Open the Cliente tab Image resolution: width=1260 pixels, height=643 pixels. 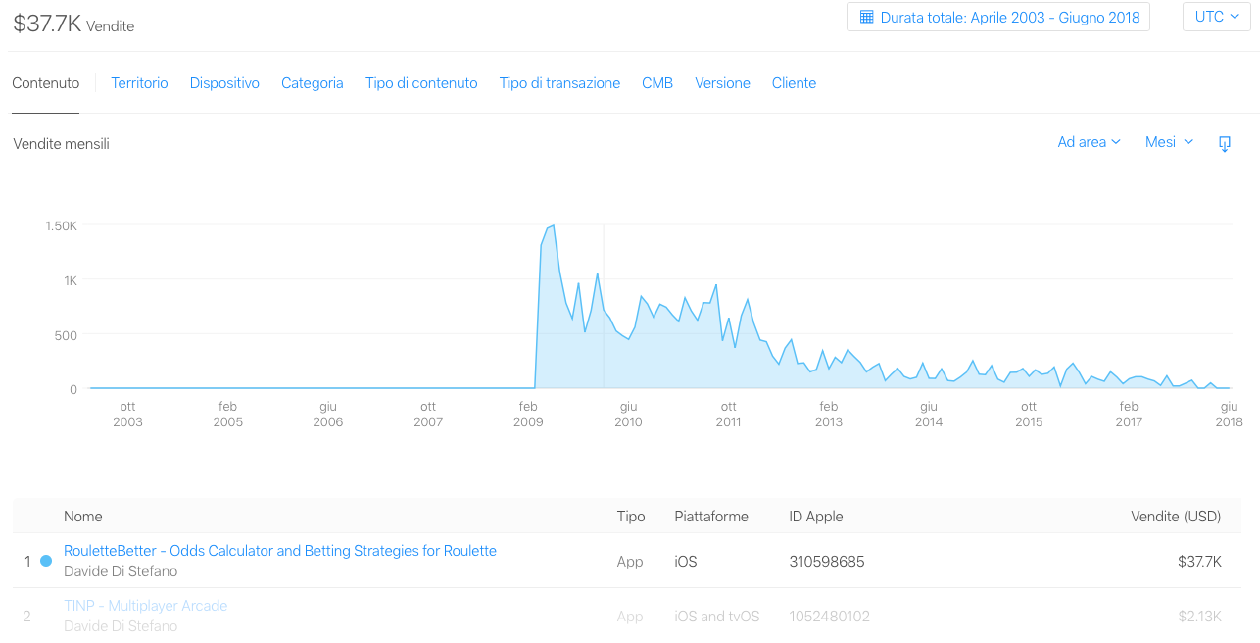pos(794,83)
